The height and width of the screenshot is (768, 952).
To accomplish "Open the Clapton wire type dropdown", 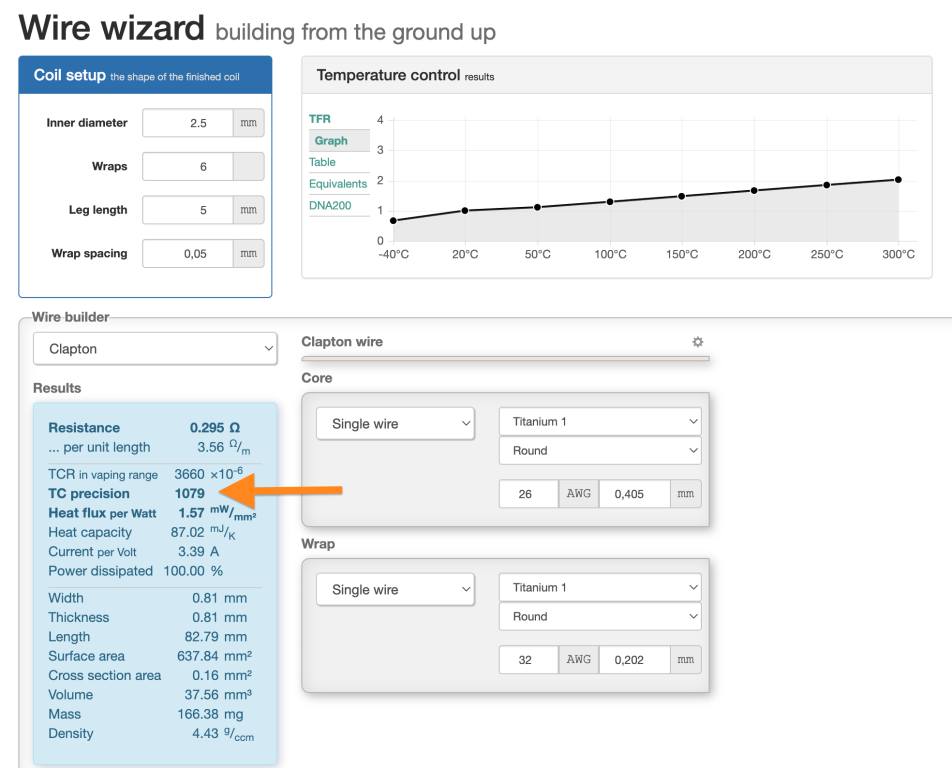I will (155, 348).
